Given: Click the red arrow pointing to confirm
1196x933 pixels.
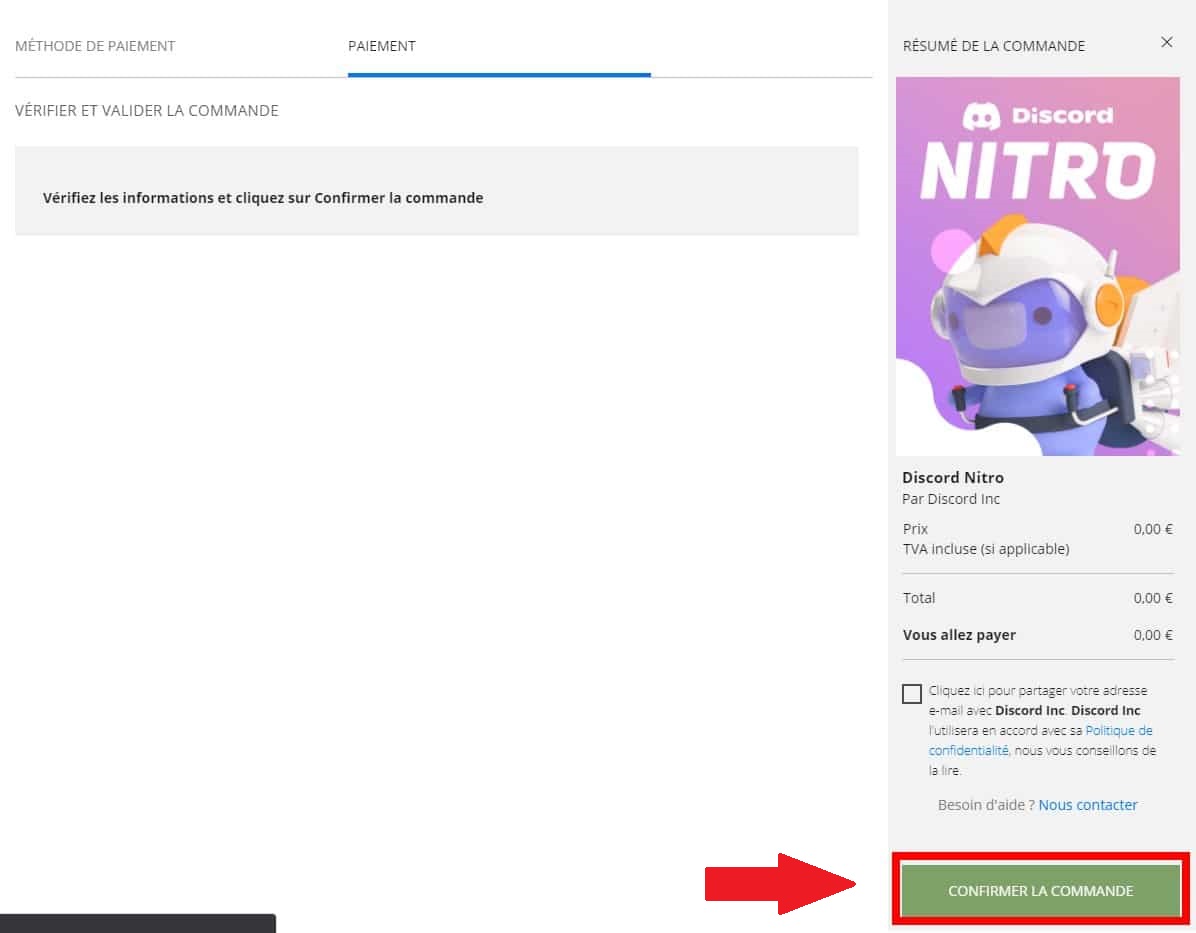Looking at the screenshot, I should click(x=780, y=884).
